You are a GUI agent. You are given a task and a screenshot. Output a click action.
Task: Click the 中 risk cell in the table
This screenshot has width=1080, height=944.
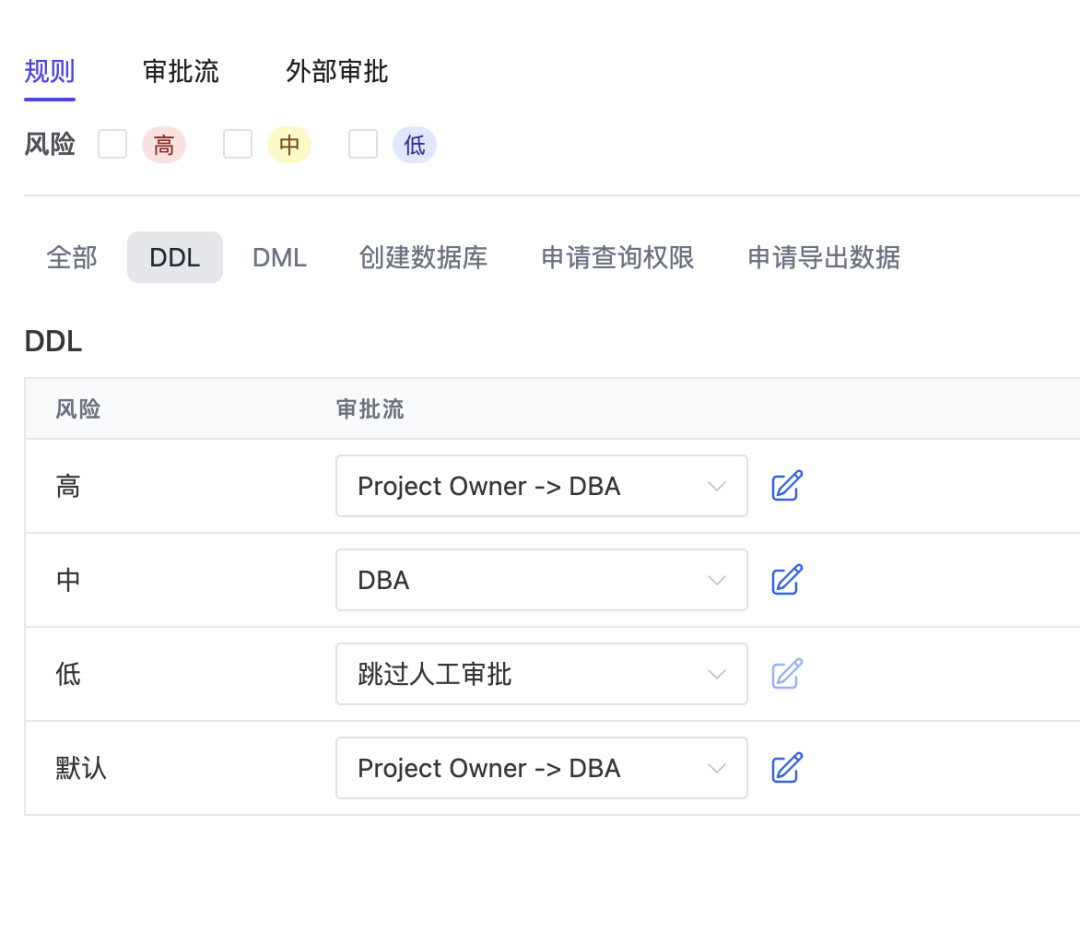pos(68,580)
